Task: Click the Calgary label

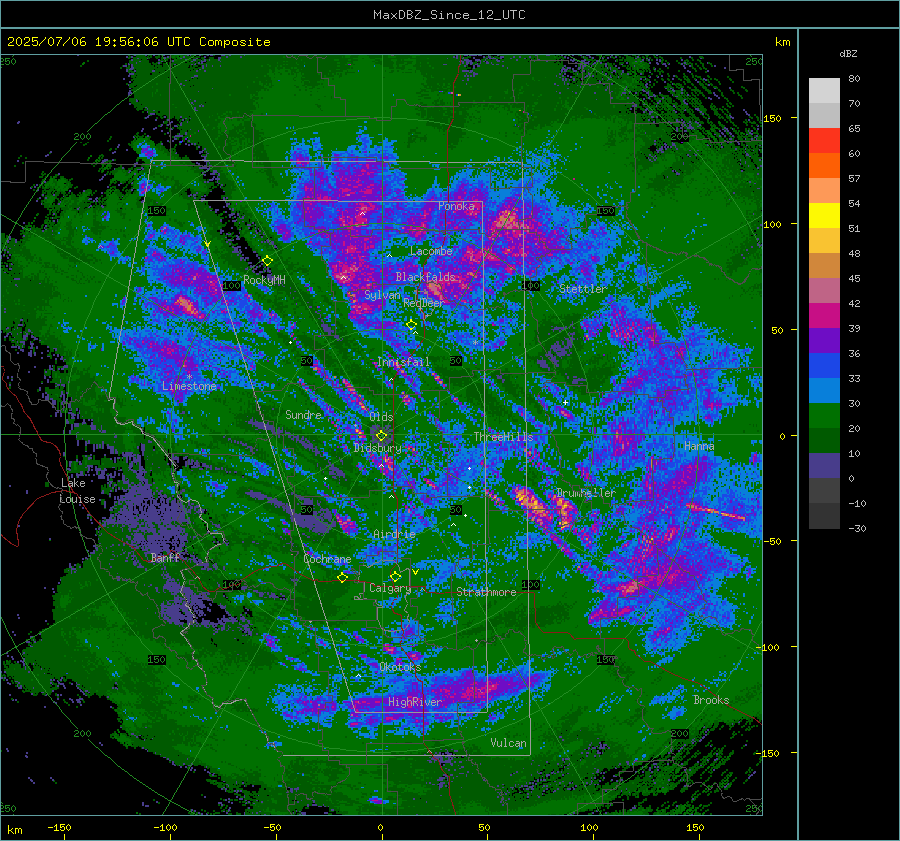Action: click(x=390, y=588)
